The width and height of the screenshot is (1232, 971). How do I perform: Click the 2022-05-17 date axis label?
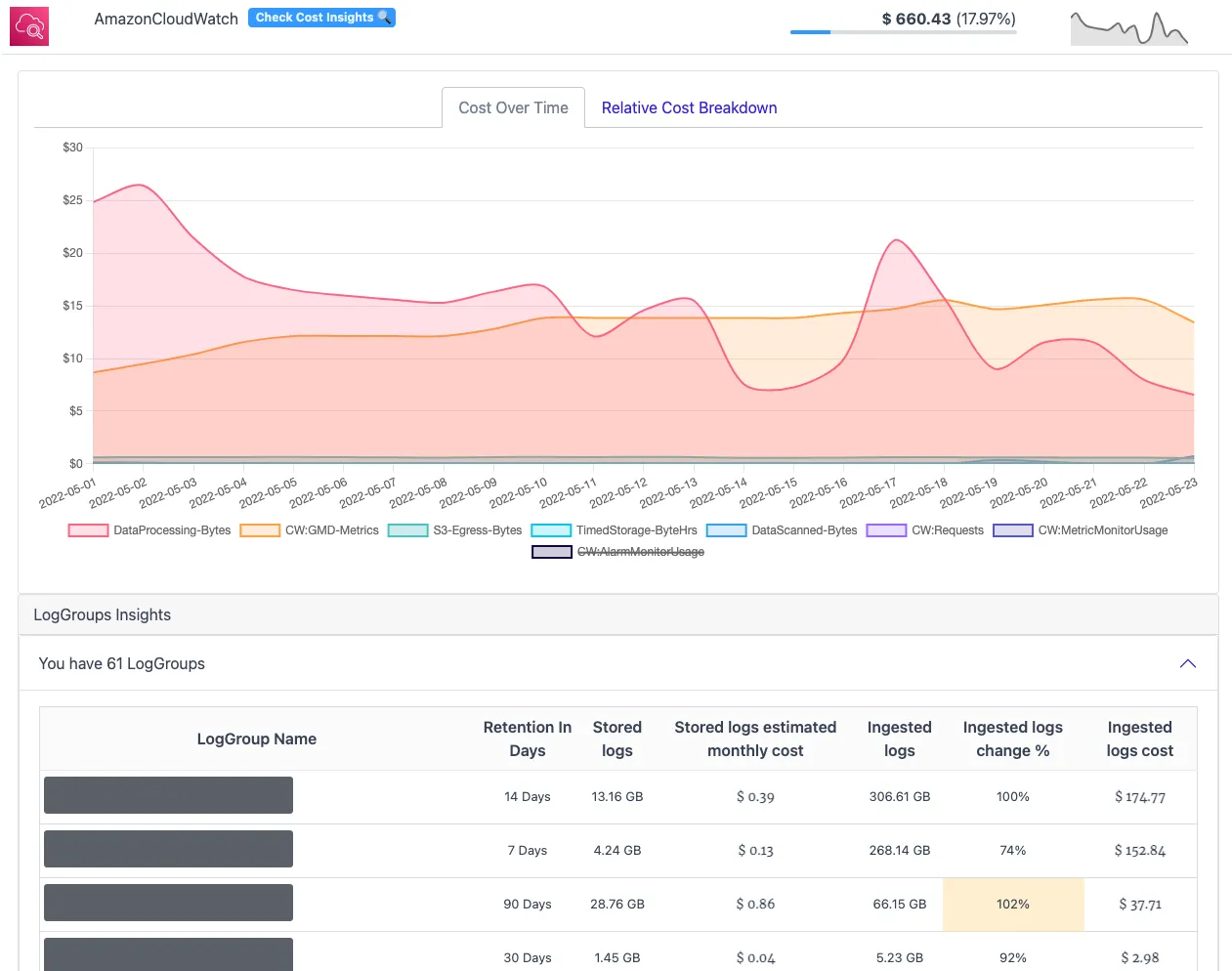[870, 492]
